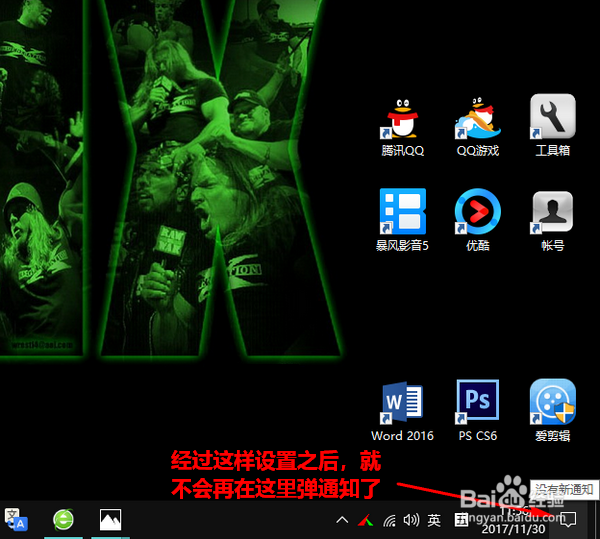The width and height of the screenshot is (600, 539).
Task: Switch to the picture viewer taskbar app
Action: 110,520
